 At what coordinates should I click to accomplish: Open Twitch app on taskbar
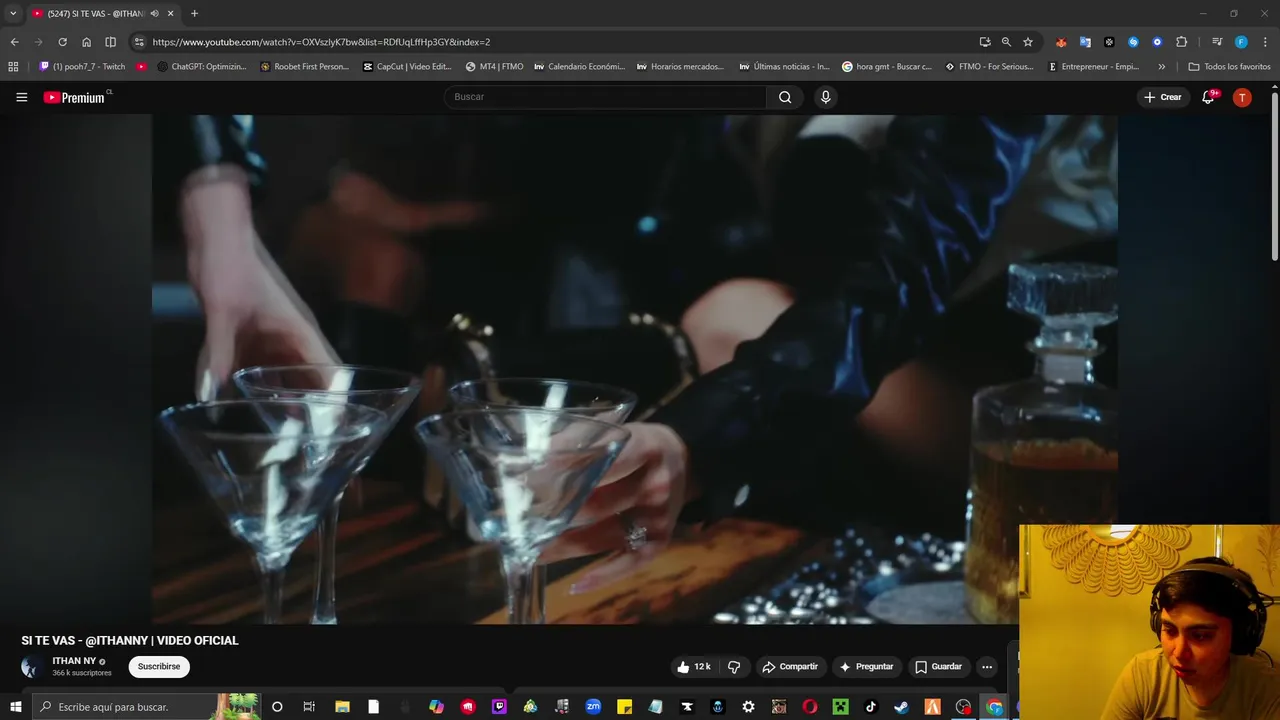499,707
